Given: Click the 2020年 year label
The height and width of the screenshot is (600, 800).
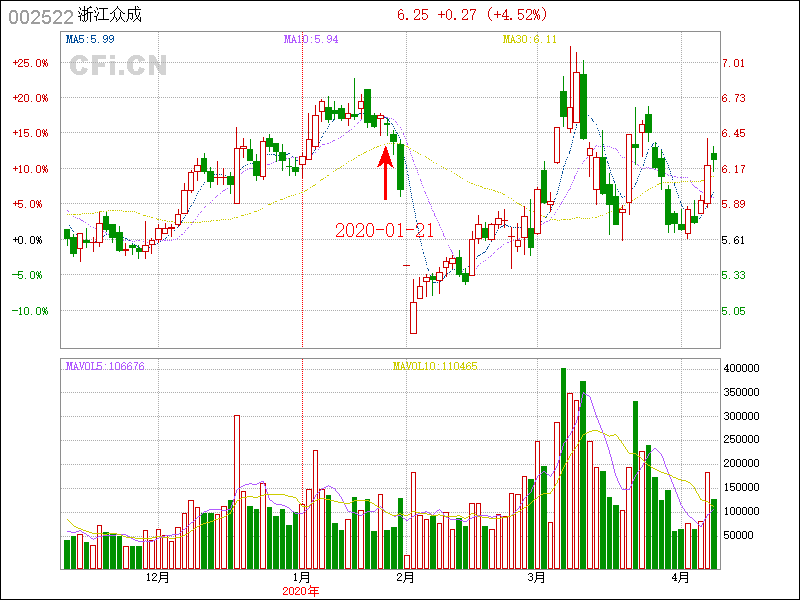Looking at the screenshot, I should click(301, 591).
